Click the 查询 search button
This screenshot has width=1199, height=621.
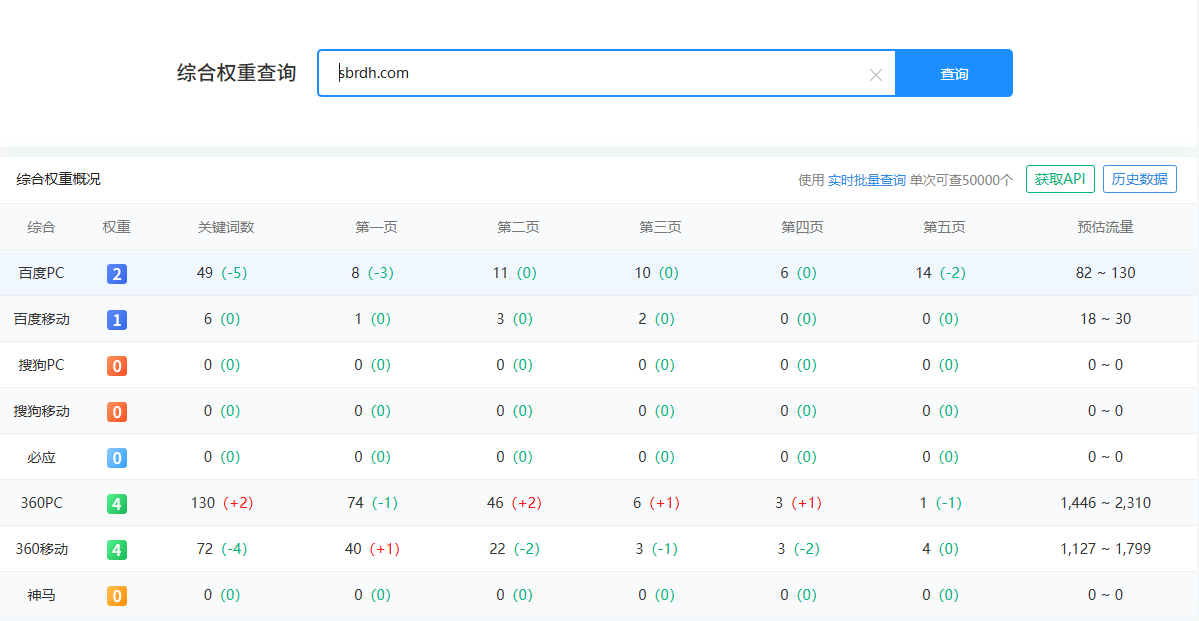pyautogui.click(x=953, y=74)
